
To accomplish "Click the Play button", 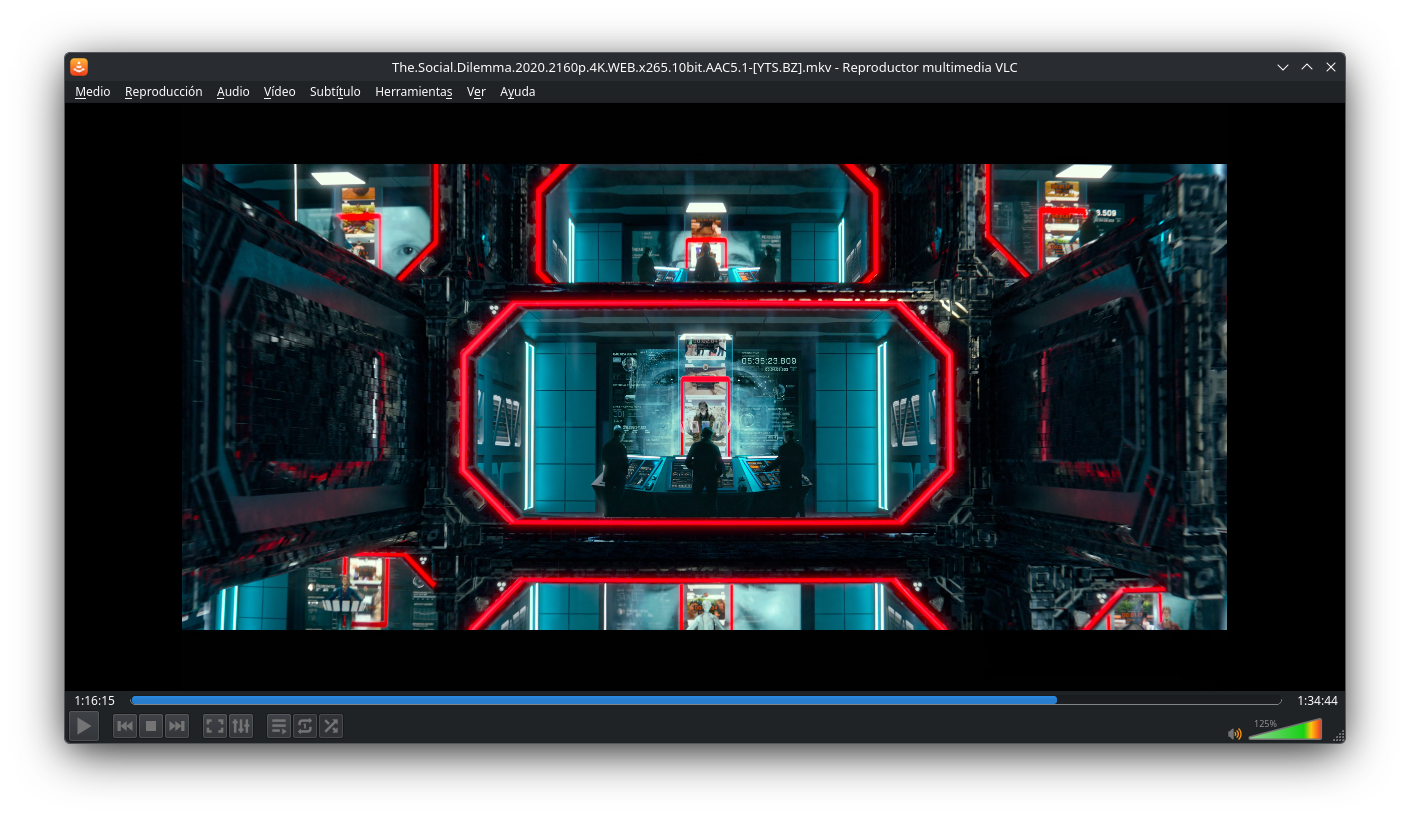I will click(x=84, y=726).
